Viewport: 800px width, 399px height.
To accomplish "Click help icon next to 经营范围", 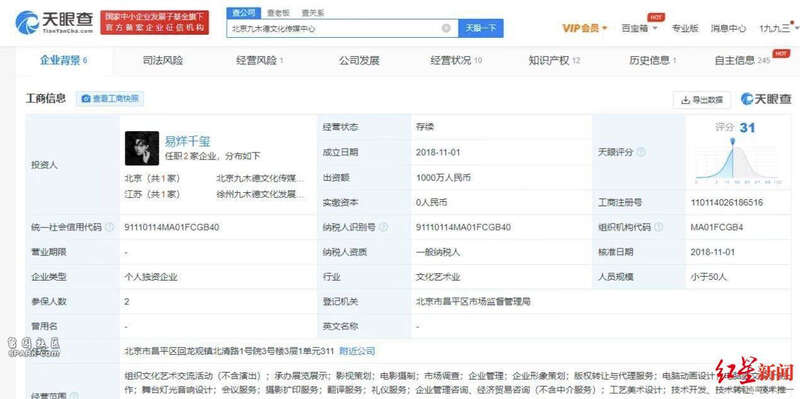I will (74, 396).
